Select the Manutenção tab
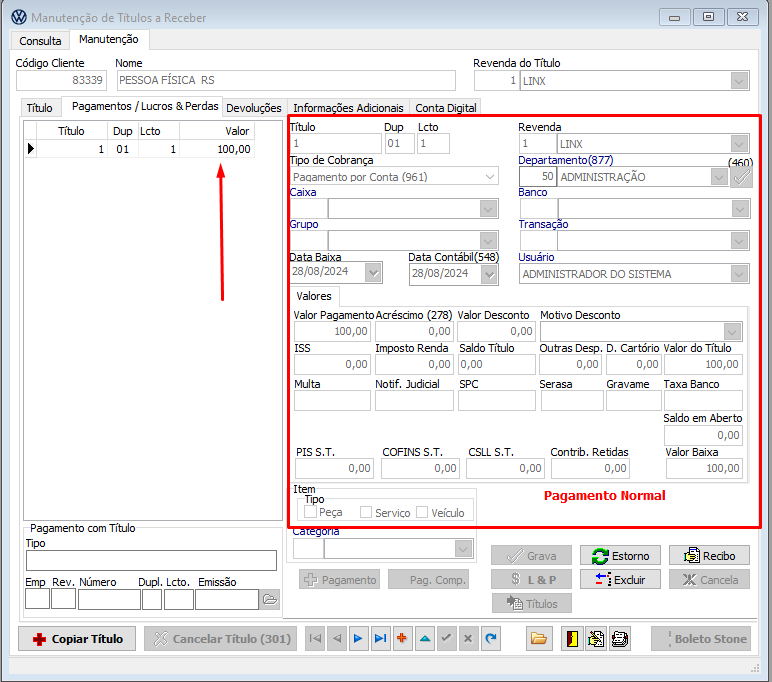The width and height of the screenshot is (772, 682). coord(109,39)
